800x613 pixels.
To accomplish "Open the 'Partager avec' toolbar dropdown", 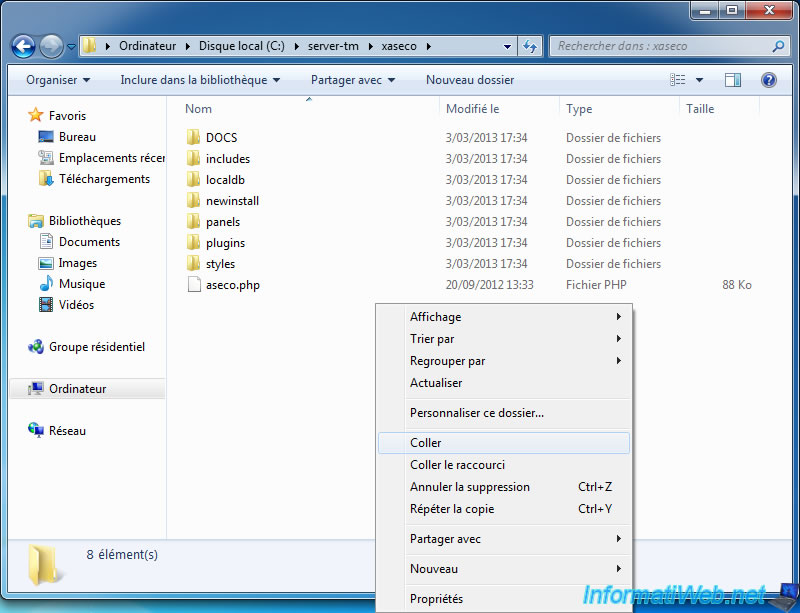I will pos(353,80).
